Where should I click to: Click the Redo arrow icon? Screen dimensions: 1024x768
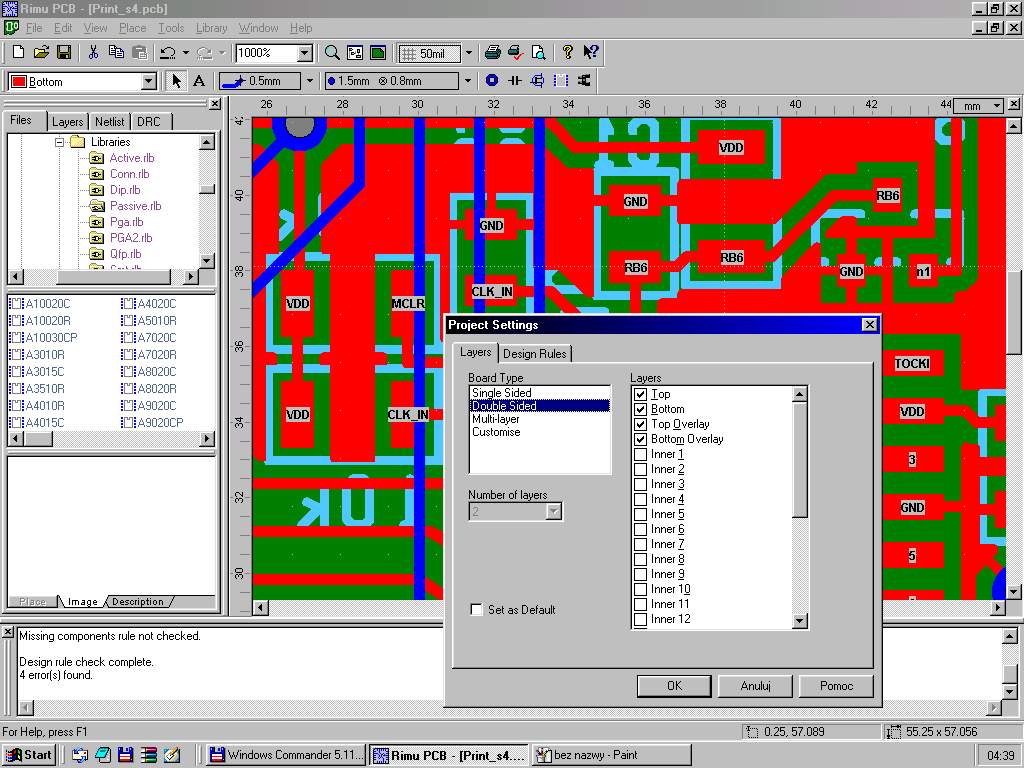(204, 53)
